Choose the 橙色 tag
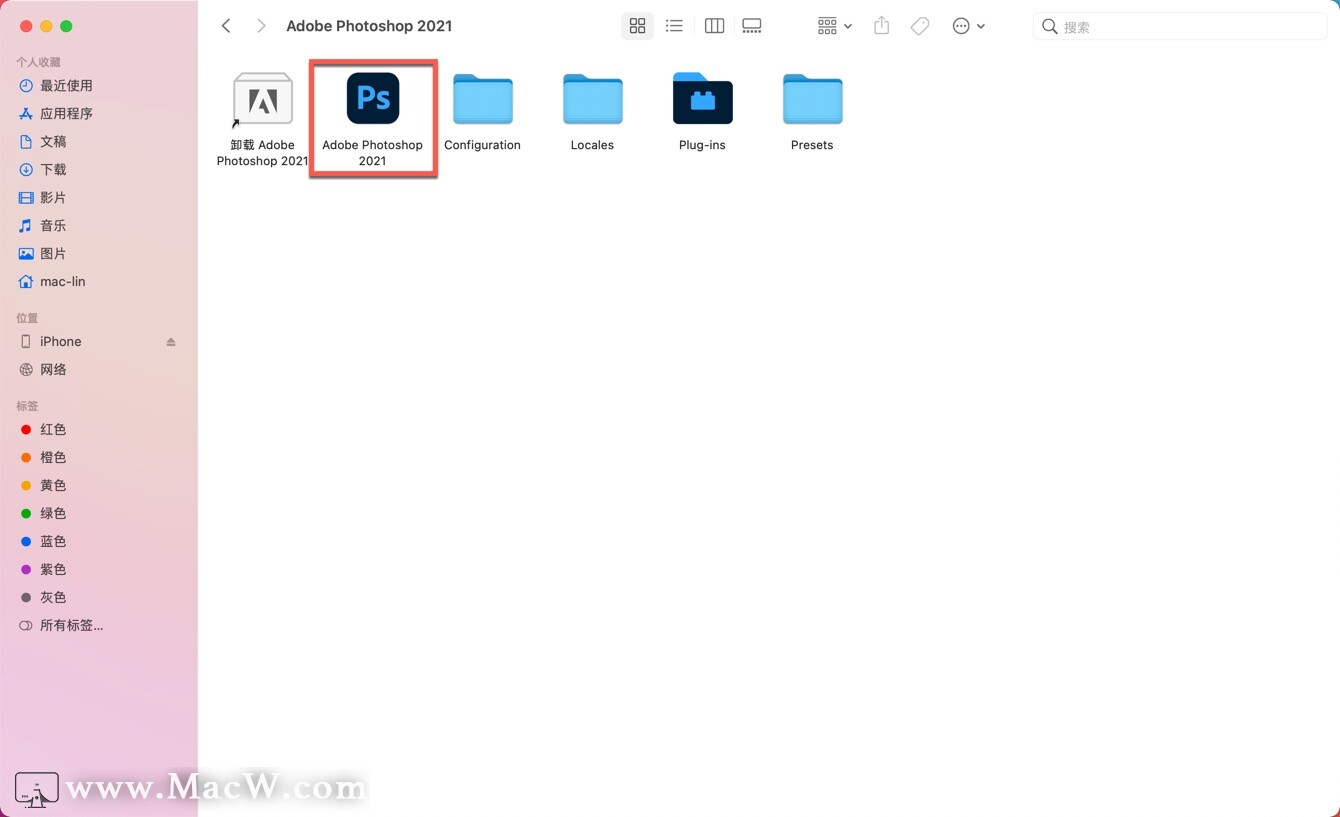Screen dimensions: 1340x817 [53, 458]
